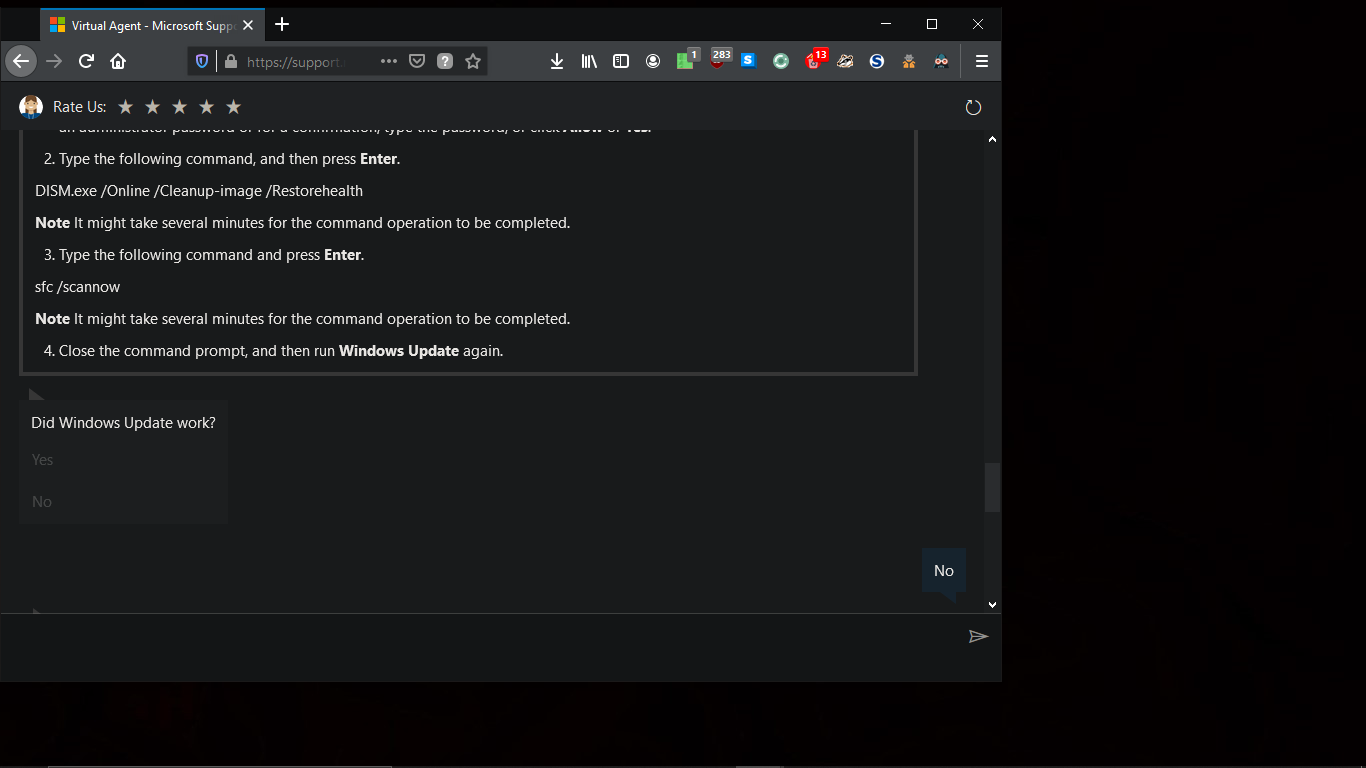Click the orange detective extension icon
Screen dimensions: 1366x768
(x=909, y=61)
